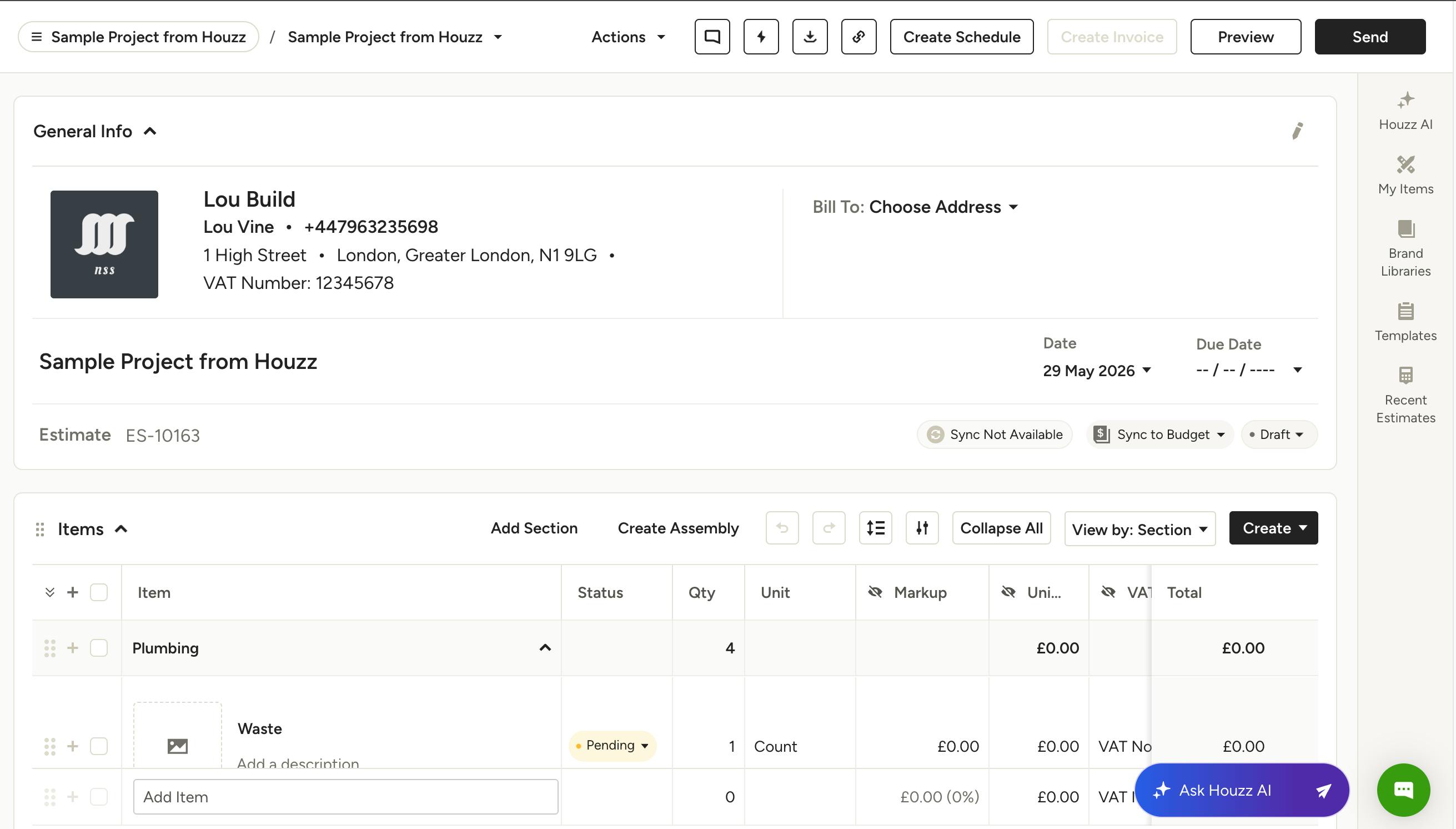
Task: Click the Waste item name
Action: pos(259,729)
